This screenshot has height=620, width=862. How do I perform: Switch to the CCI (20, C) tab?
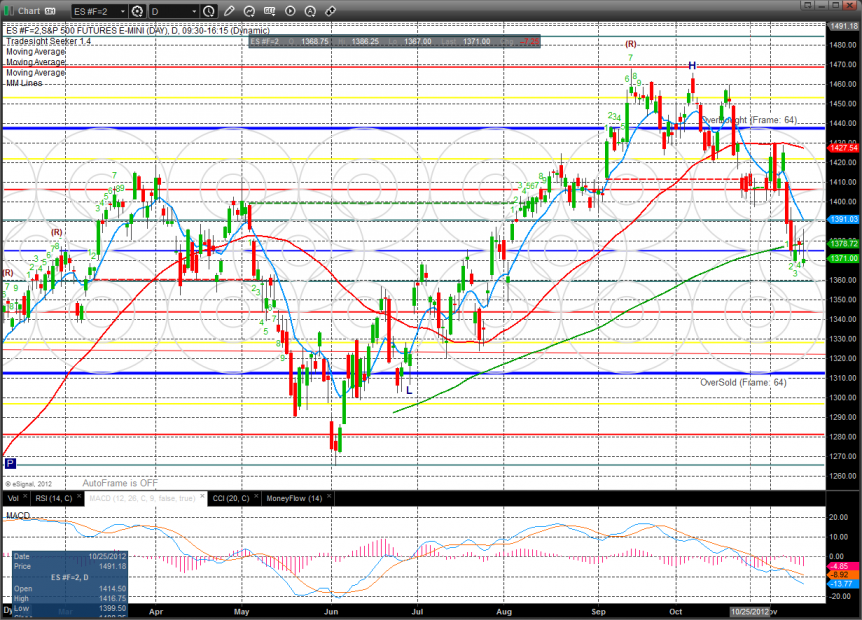(x=231, y=498)
